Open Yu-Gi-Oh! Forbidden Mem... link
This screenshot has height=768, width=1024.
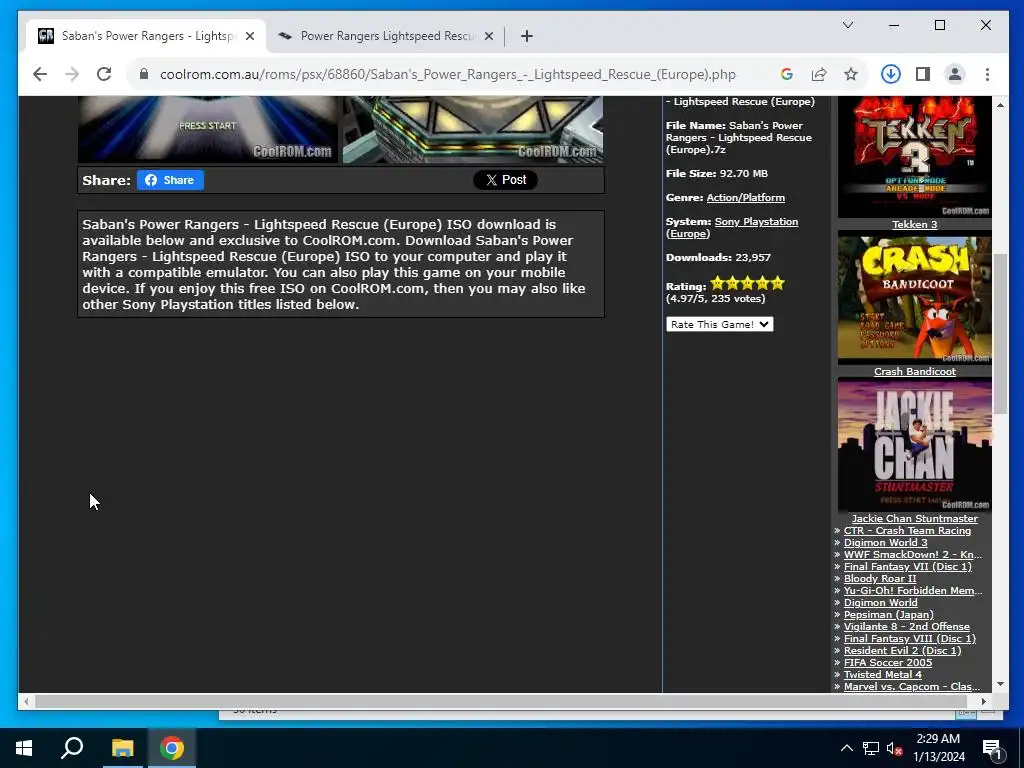[x=913, y=591]
